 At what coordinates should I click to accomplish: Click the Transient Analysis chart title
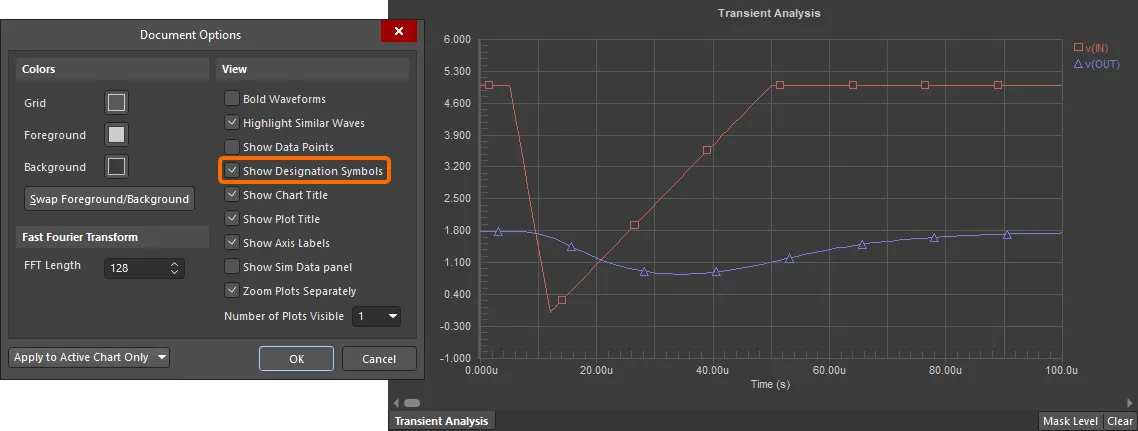769,13
